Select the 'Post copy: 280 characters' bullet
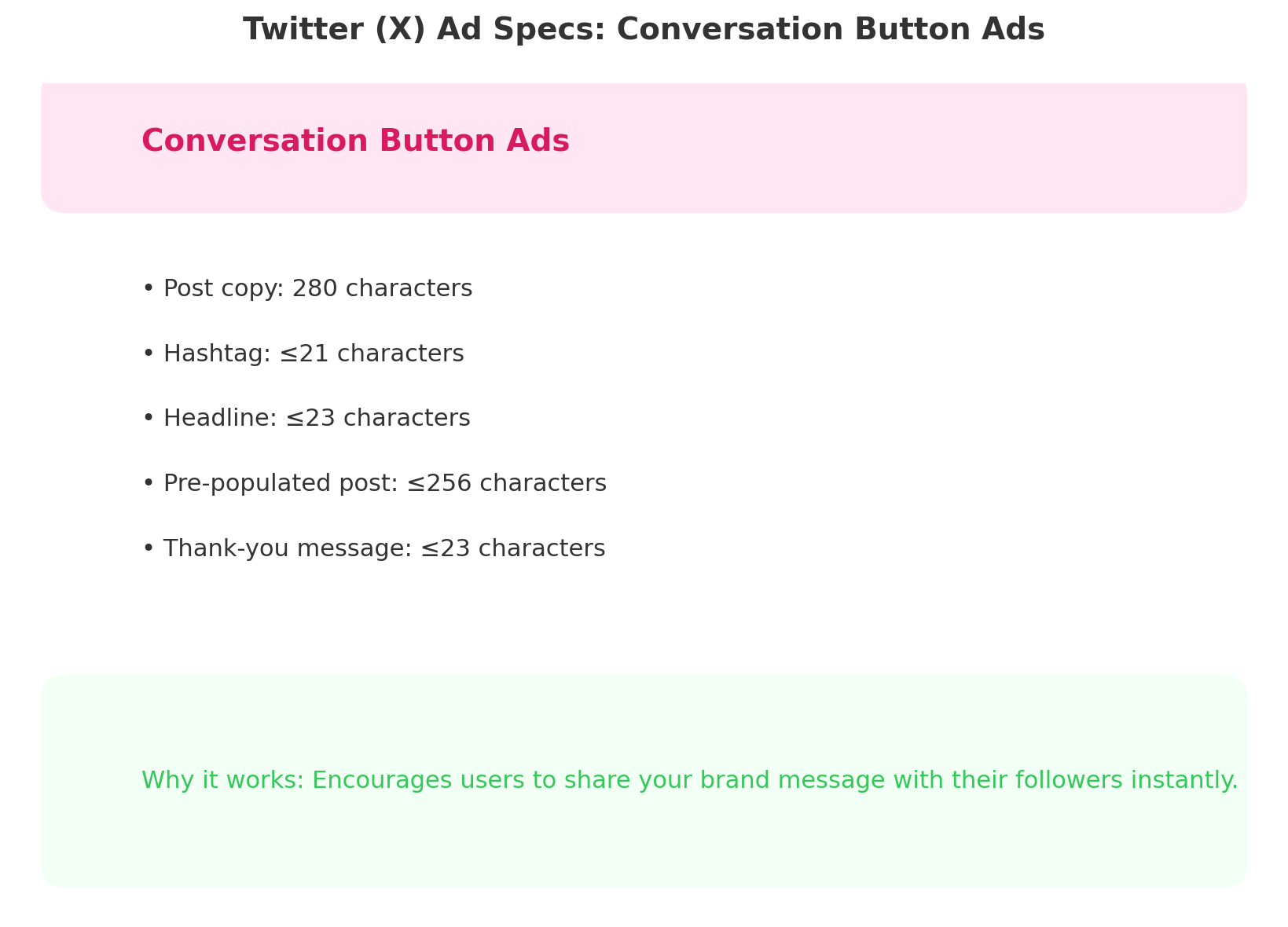 tap(317, 288)
